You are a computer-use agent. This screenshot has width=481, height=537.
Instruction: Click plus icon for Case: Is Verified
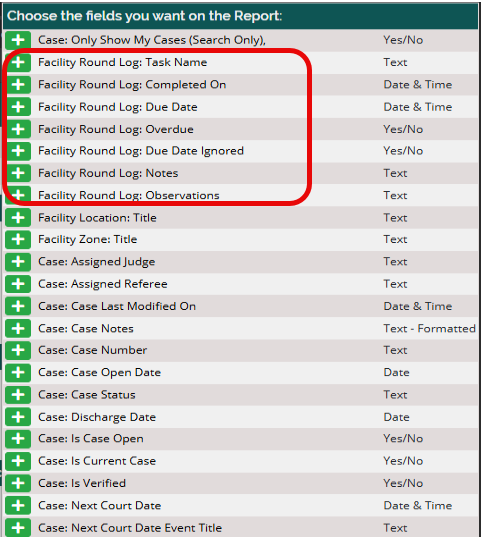[x=18, y=483]
